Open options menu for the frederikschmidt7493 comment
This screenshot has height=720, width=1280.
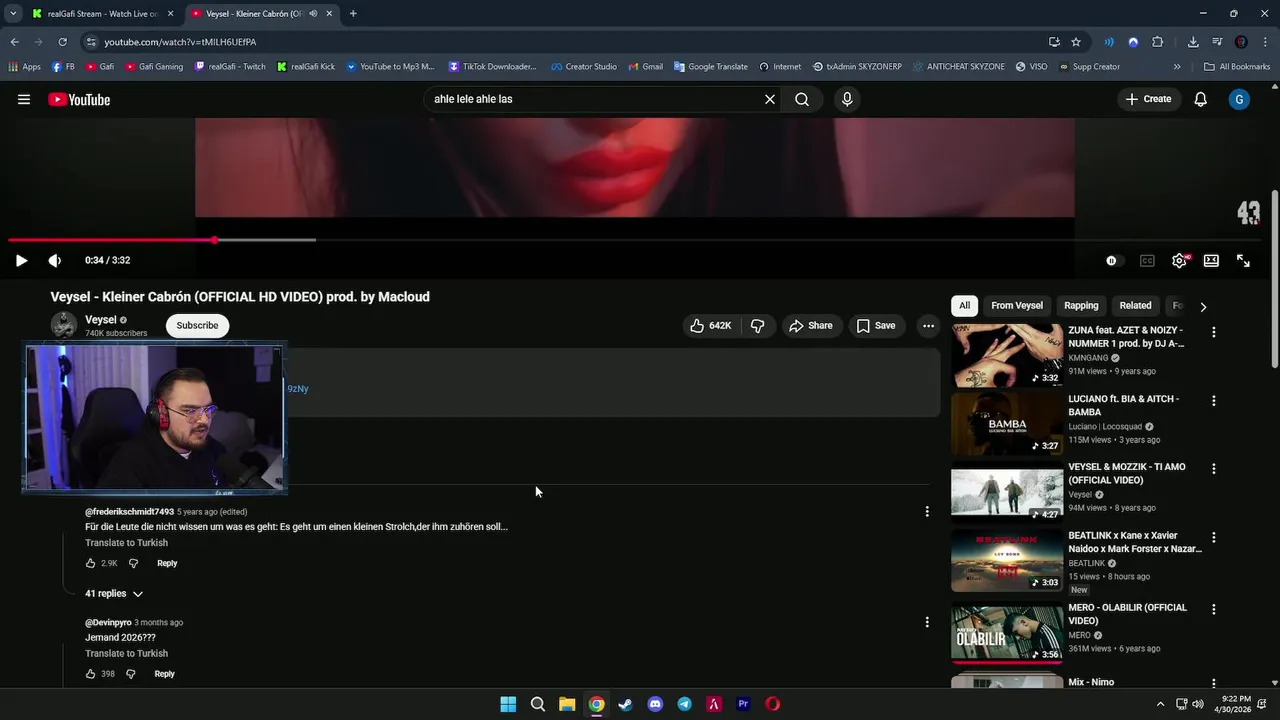tap(927, 511)
